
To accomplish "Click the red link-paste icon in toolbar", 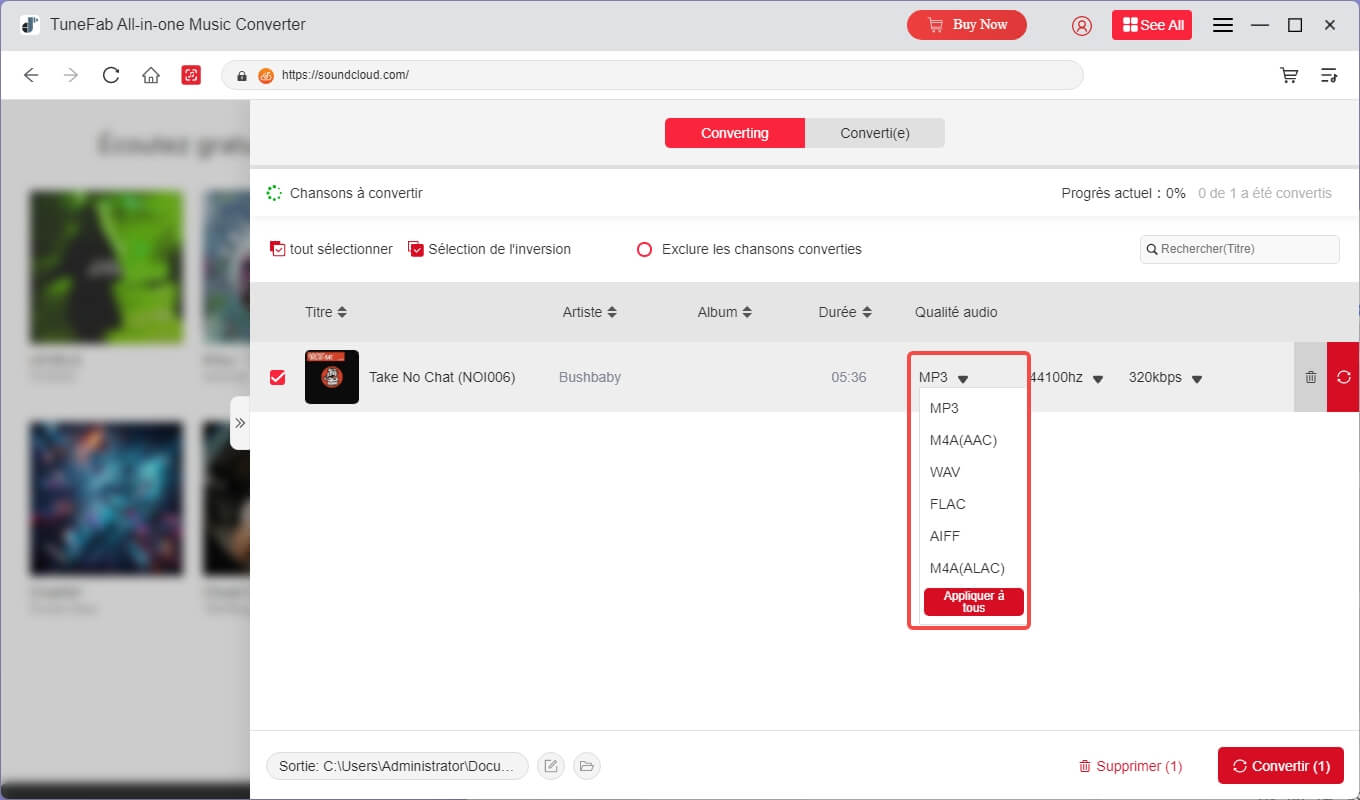I will pyautogui.click(x=191, y=75).
